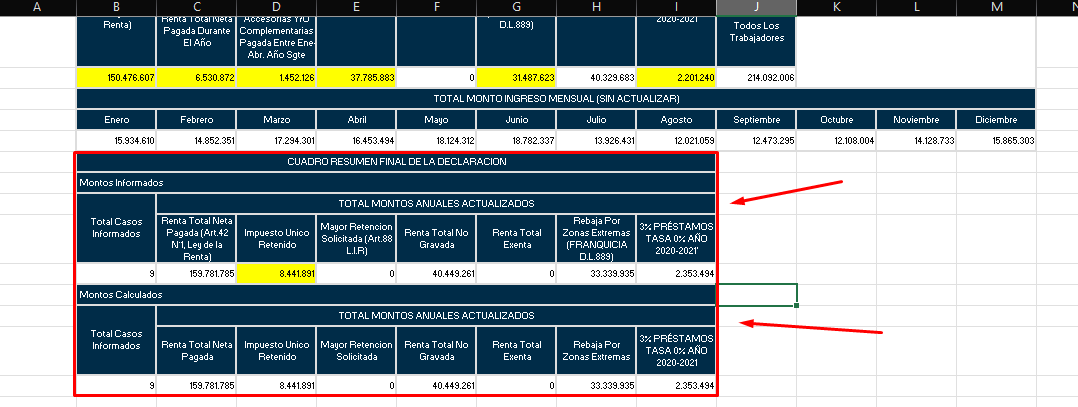Select 33.339.935 under Montos Calculados

596,385
